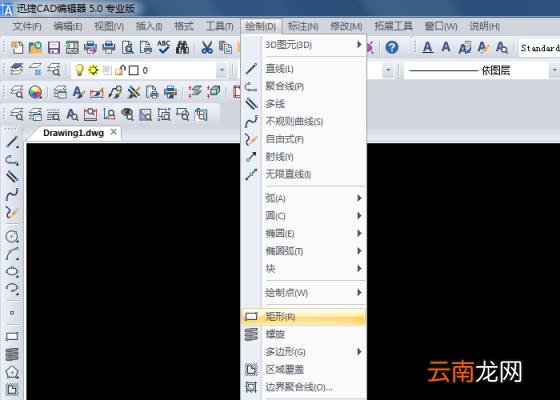Click the blue question mark Help icon
The height and width of the screenshot is (400, 560).
tap(392, 47)
